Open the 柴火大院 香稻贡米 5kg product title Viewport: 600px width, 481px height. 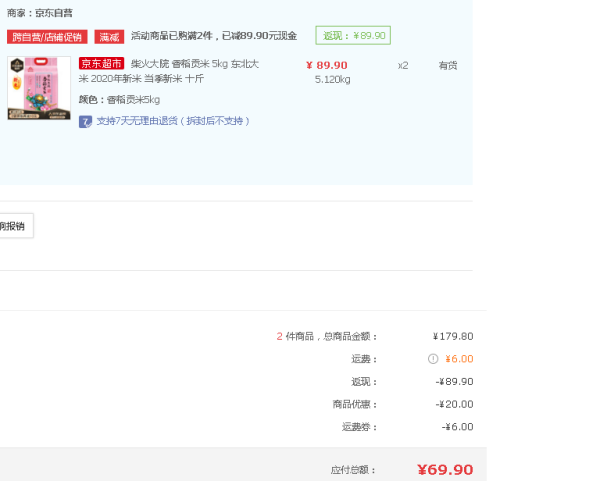pos(169,71)
